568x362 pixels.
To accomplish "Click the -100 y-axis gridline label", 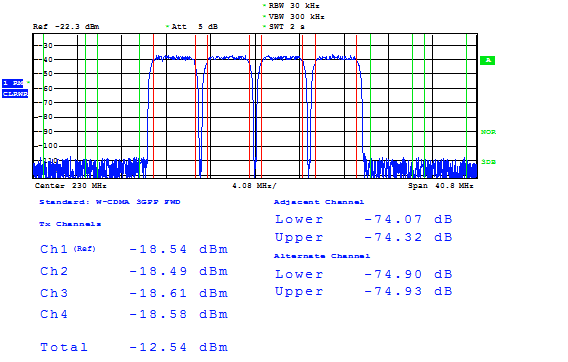I will (x=47, y=146).
